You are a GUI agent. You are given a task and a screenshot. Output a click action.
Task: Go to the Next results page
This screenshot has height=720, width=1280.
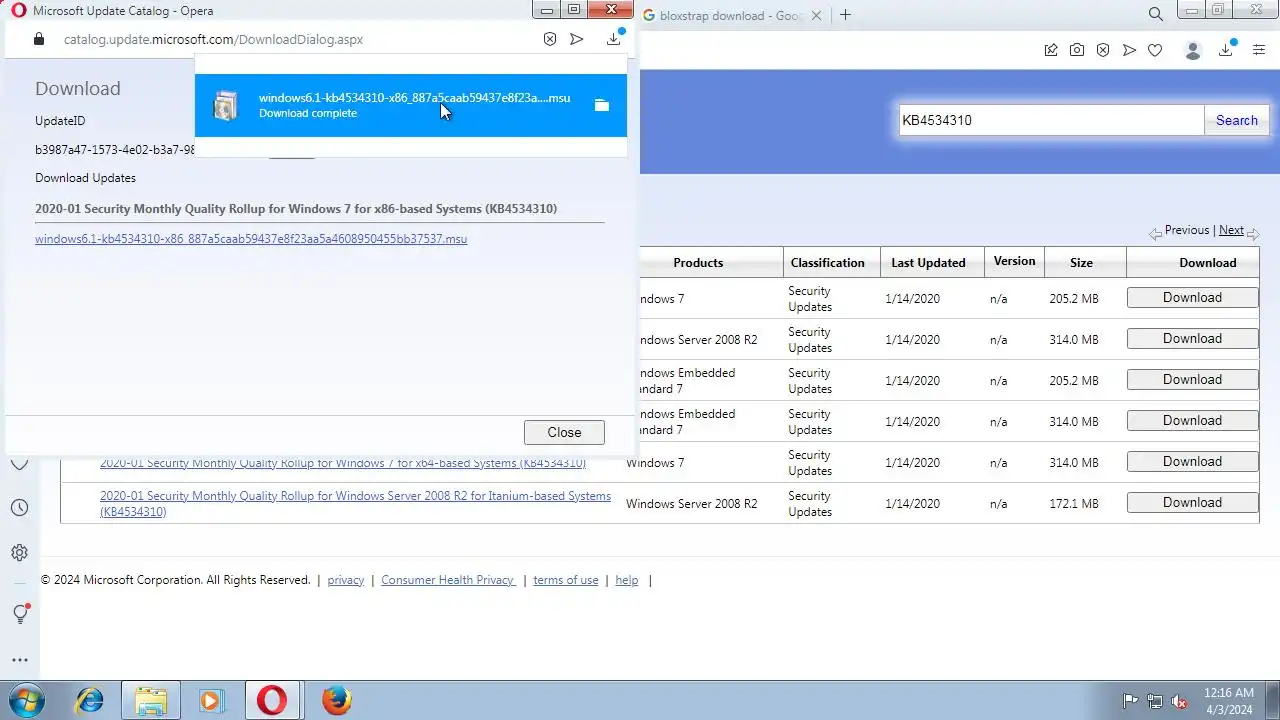(1231, 230)
